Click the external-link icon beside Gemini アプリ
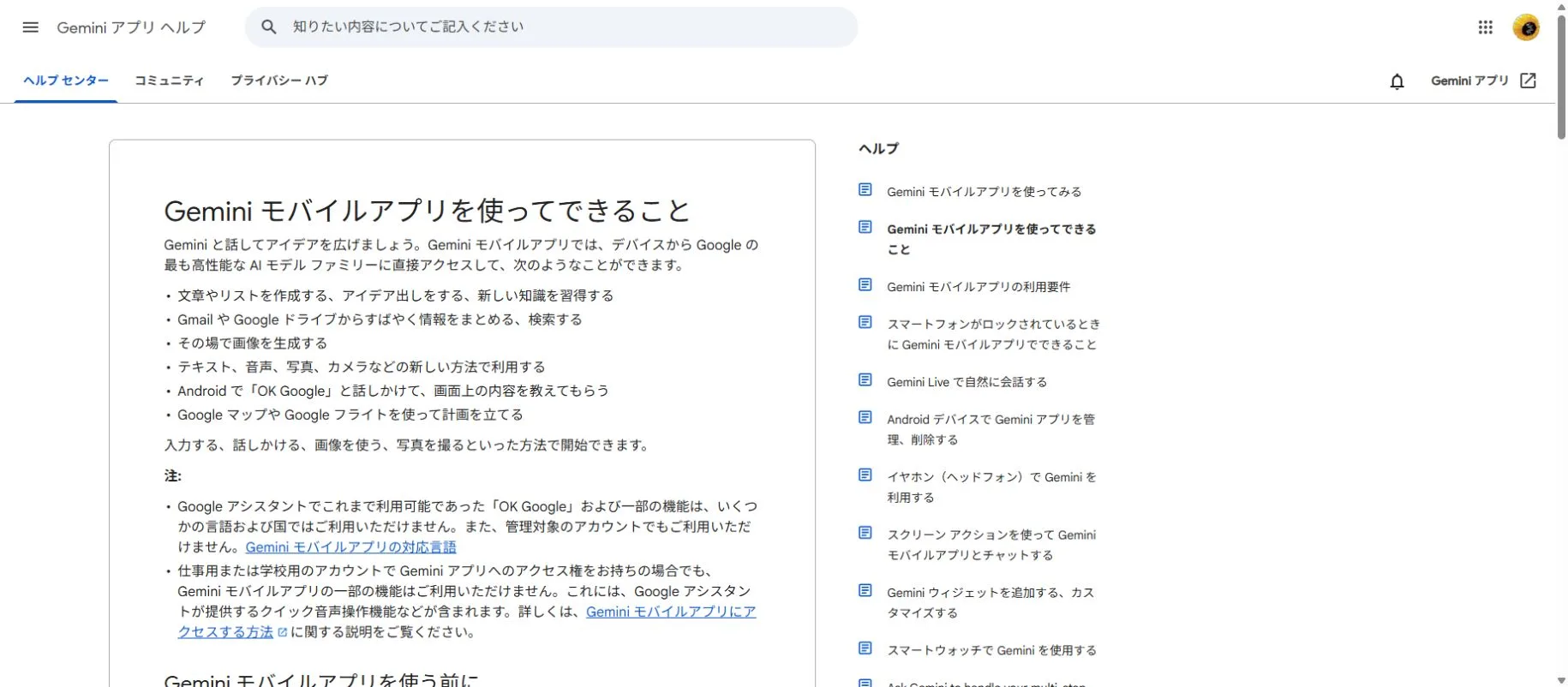 [1528, 81]
